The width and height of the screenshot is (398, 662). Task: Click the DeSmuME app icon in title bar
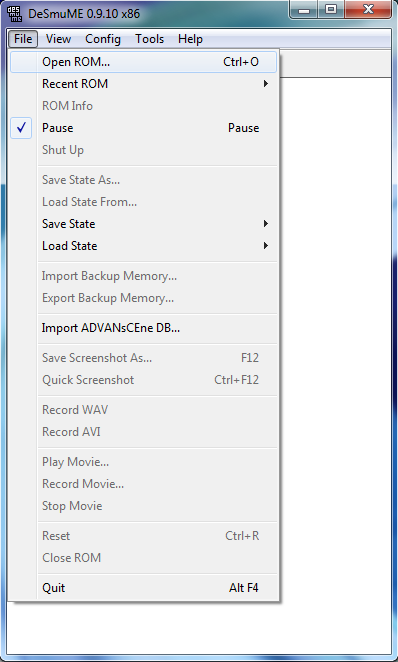tap(15, 14)
